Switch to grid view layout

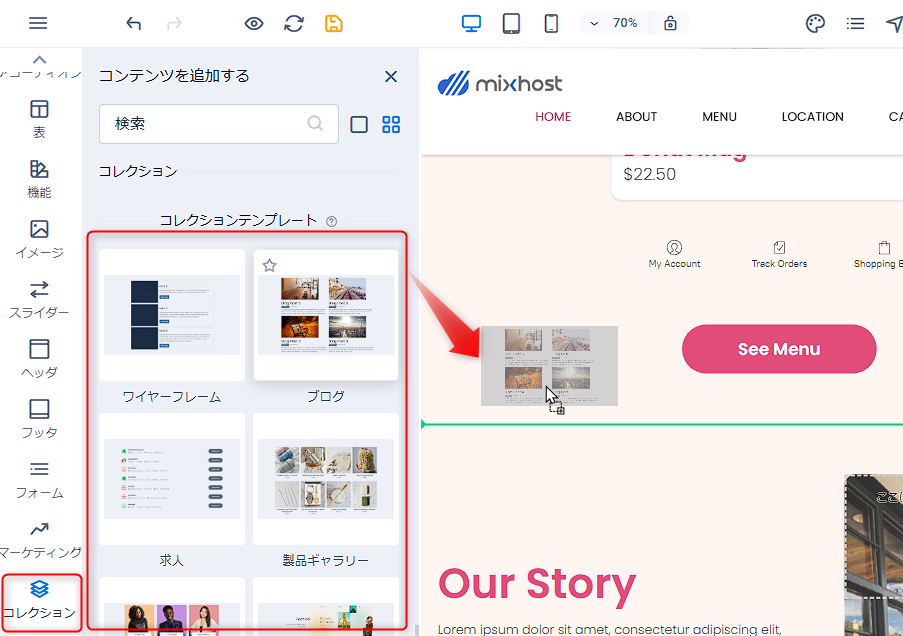click(391, 124)
